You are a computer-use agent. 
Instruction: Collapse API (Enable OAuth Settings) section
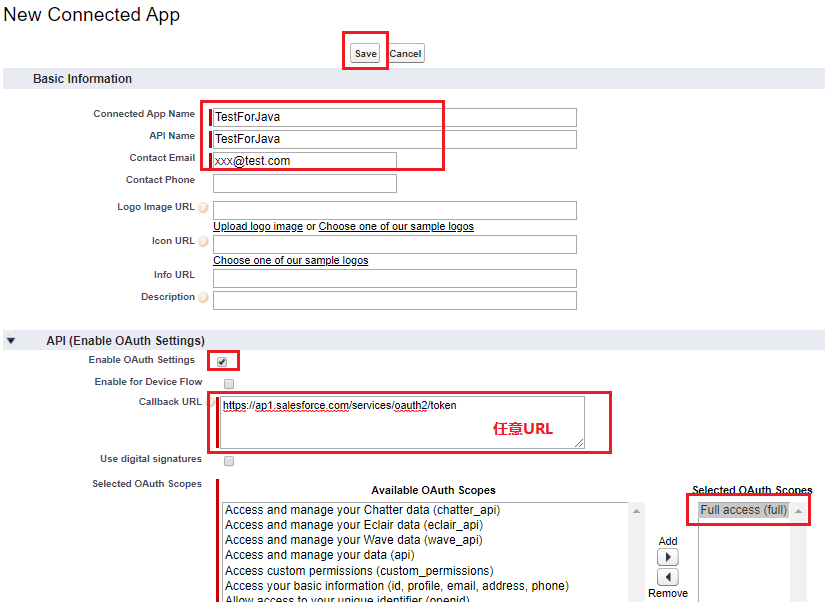(11, 341)
